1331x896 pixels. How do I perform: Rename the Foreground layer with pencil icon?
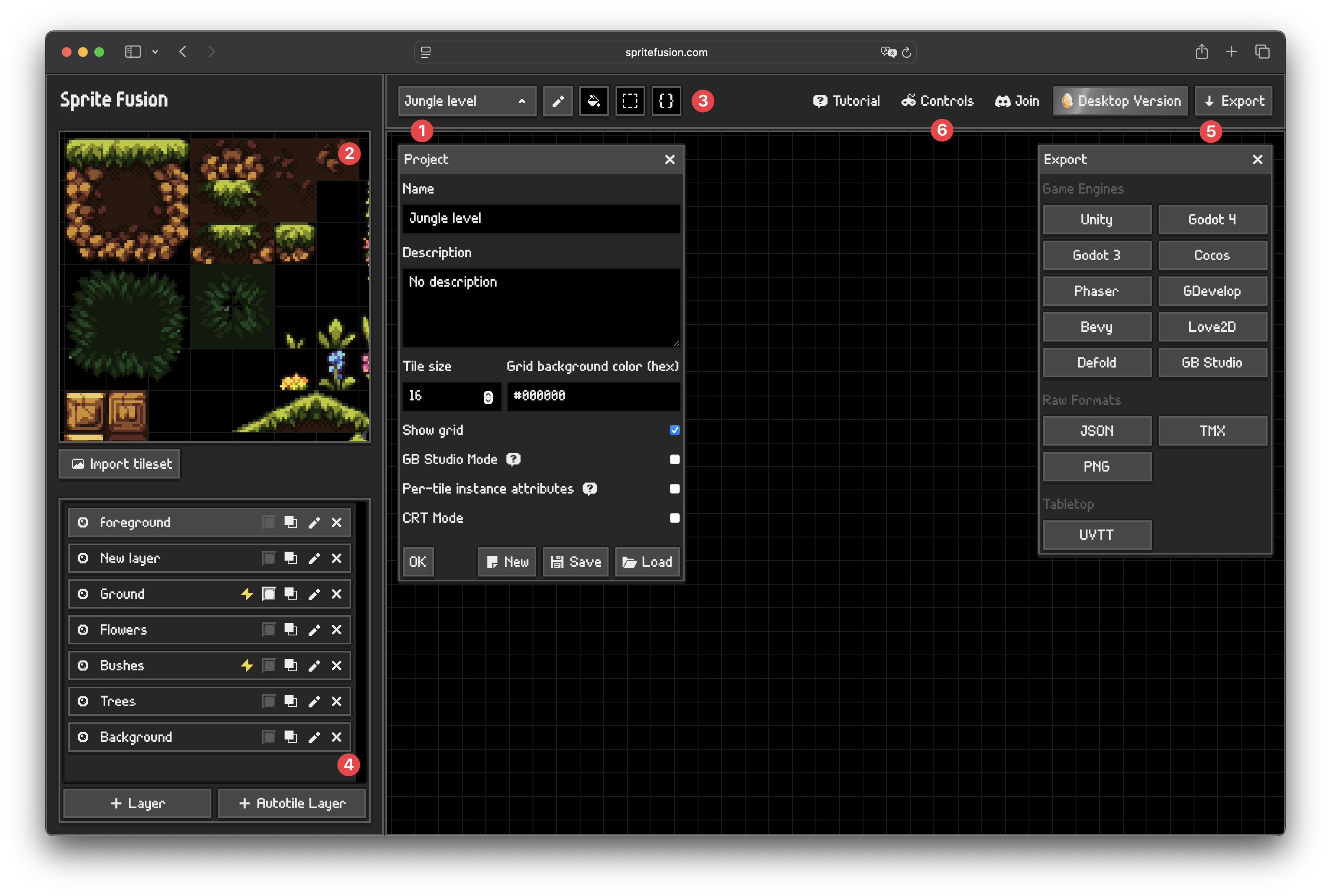tap(314, 522)
